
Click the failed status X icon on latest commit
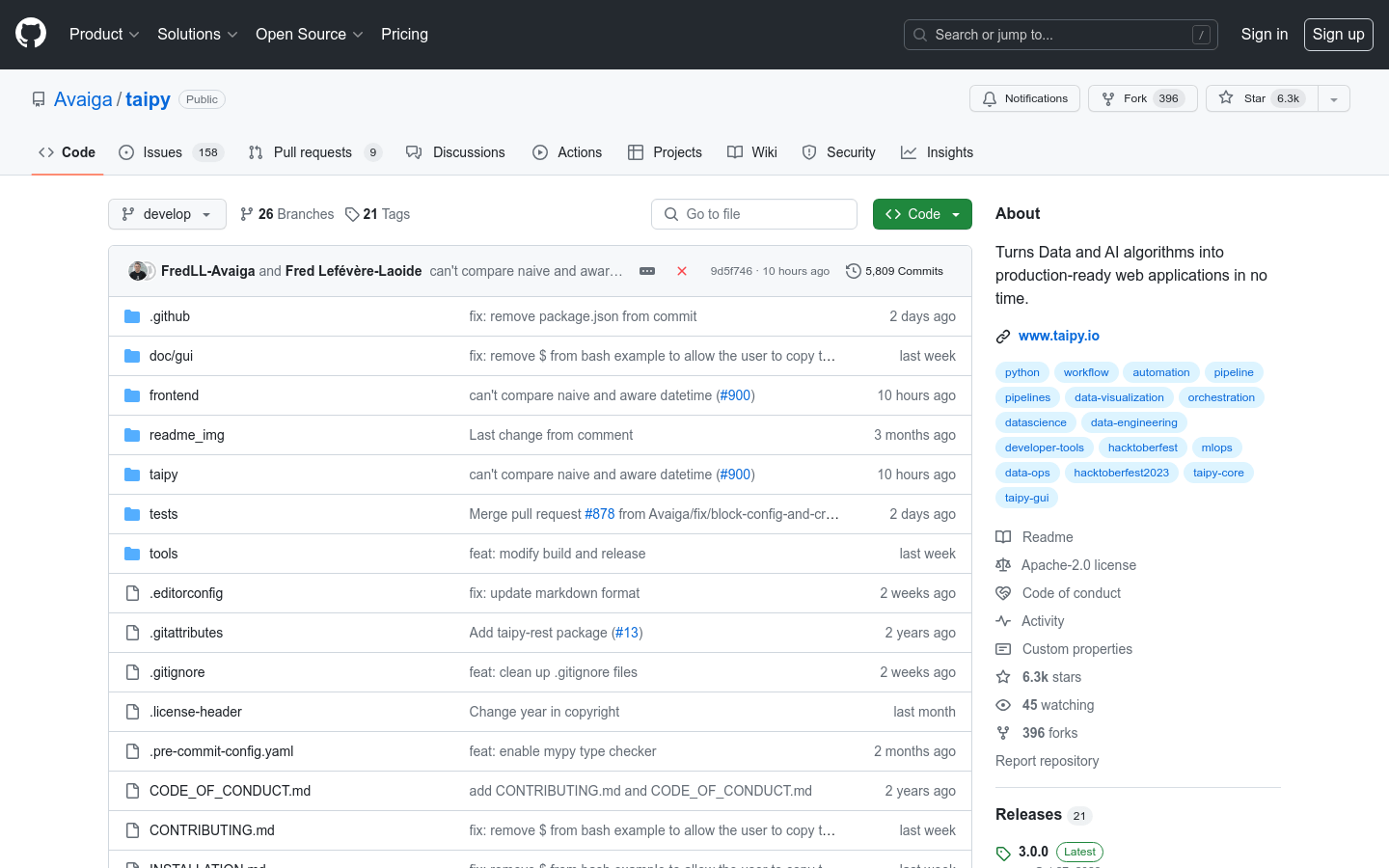tap(682, 271)
